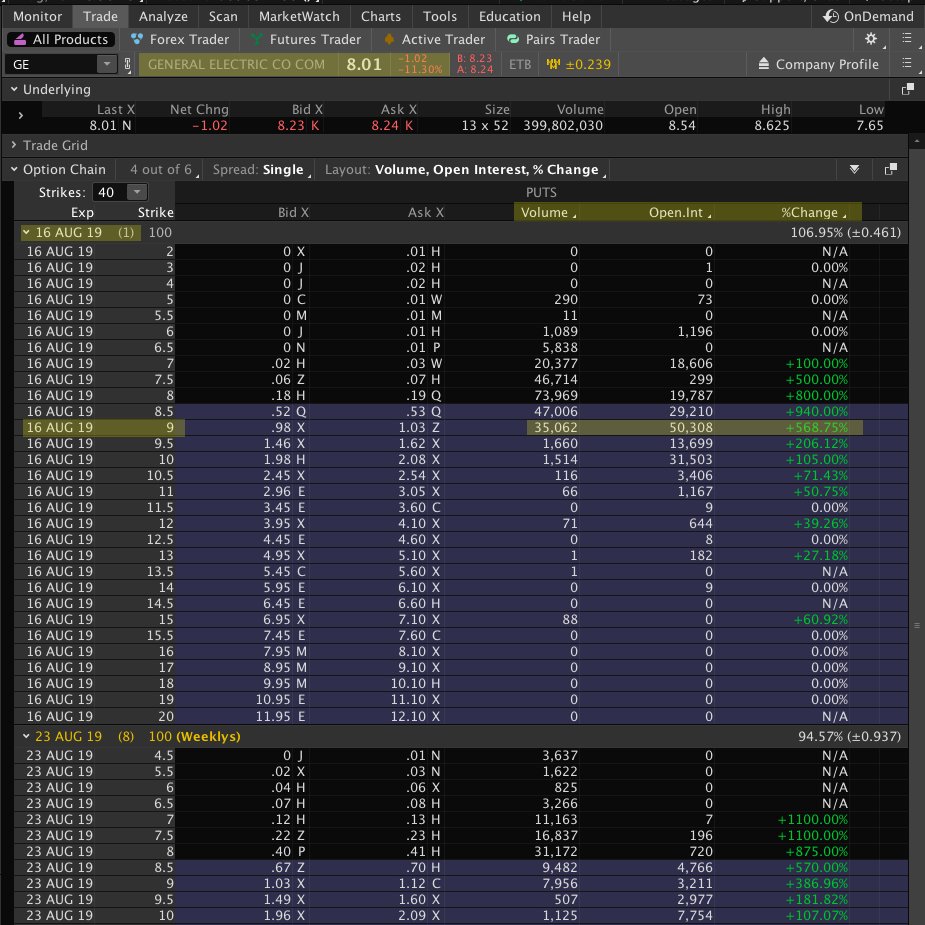Open the list menu icon beside Company Profile
This screenshot has height=925, width=925.
tap(907, 63)
